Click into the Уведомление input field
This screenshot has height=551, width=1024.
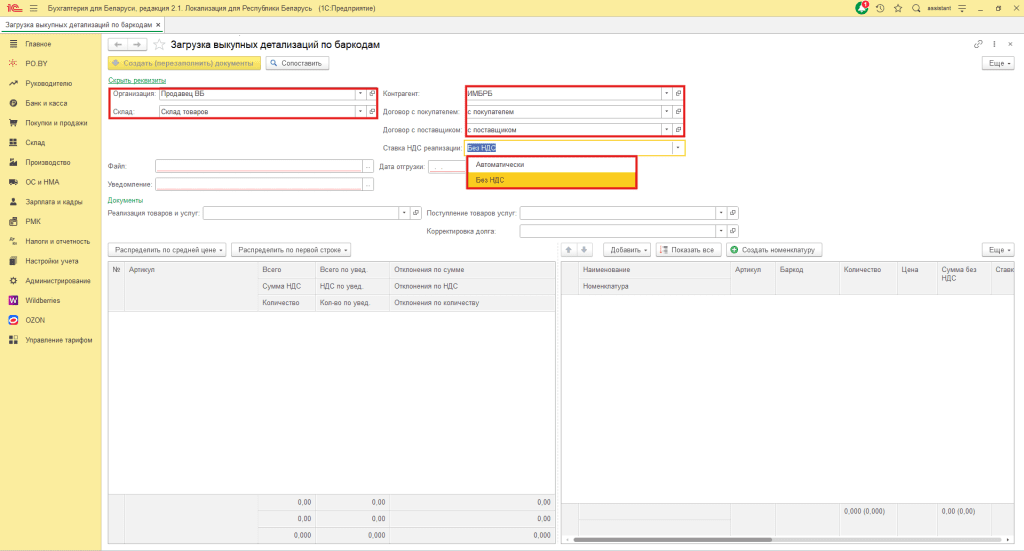point(258,184)
